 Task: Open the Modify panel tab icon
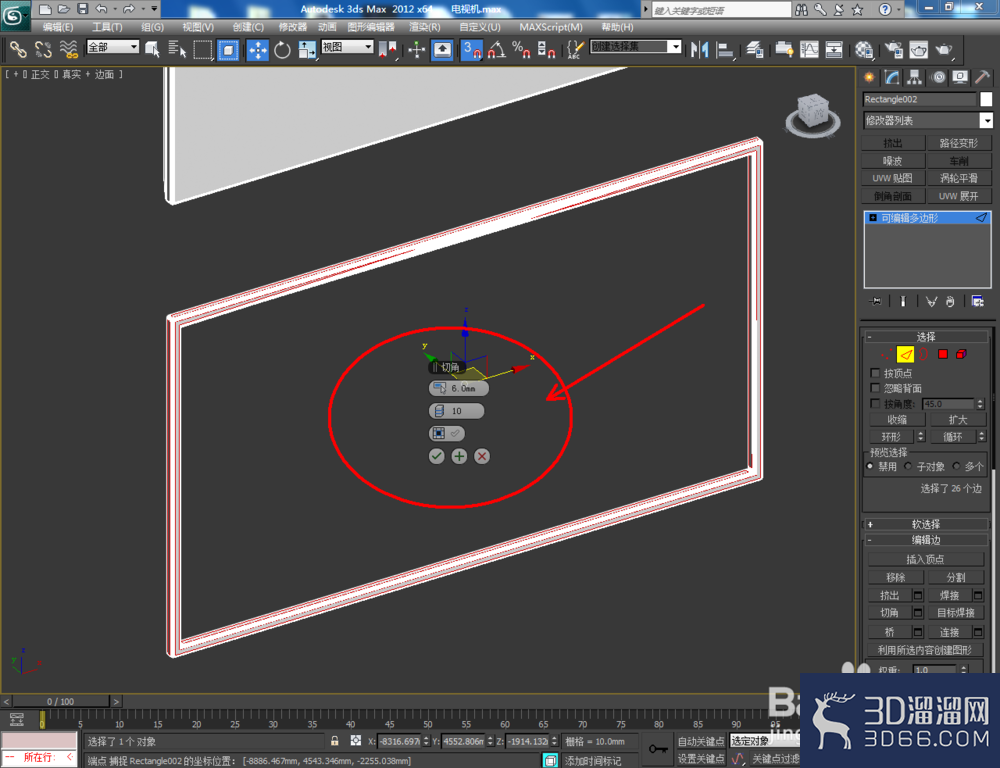[x=892, y=78]
